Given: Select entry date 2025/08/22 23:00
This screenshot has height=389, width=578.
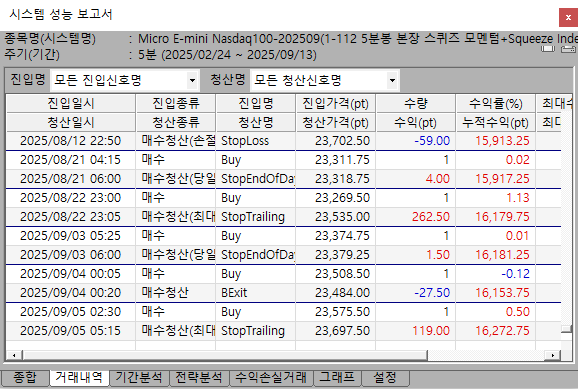Looking at the screenshot, I should tap(70, 198).
